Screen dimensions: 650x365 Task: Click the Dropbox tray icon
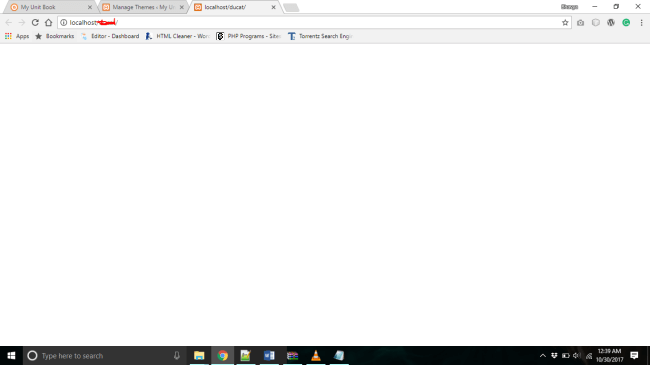554,355
